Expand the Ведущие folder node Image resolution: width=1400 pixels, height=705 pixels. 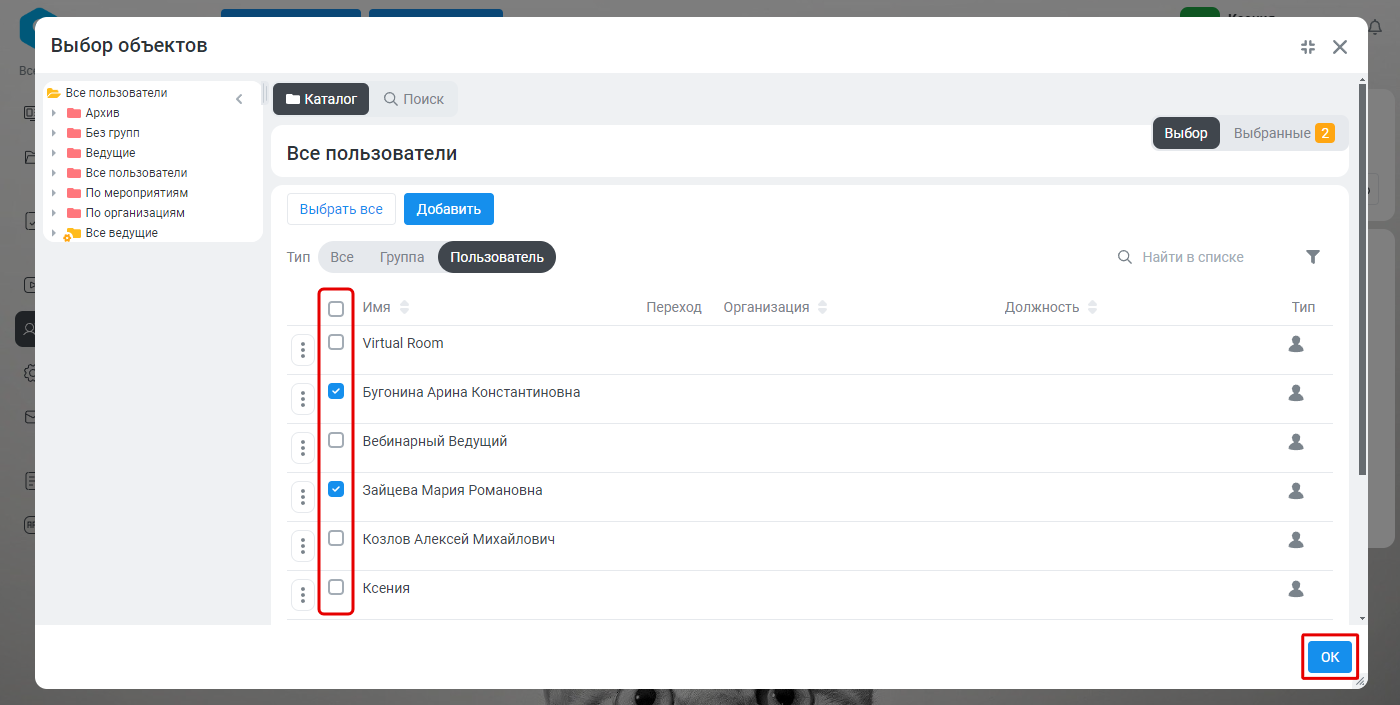point(54,153)
